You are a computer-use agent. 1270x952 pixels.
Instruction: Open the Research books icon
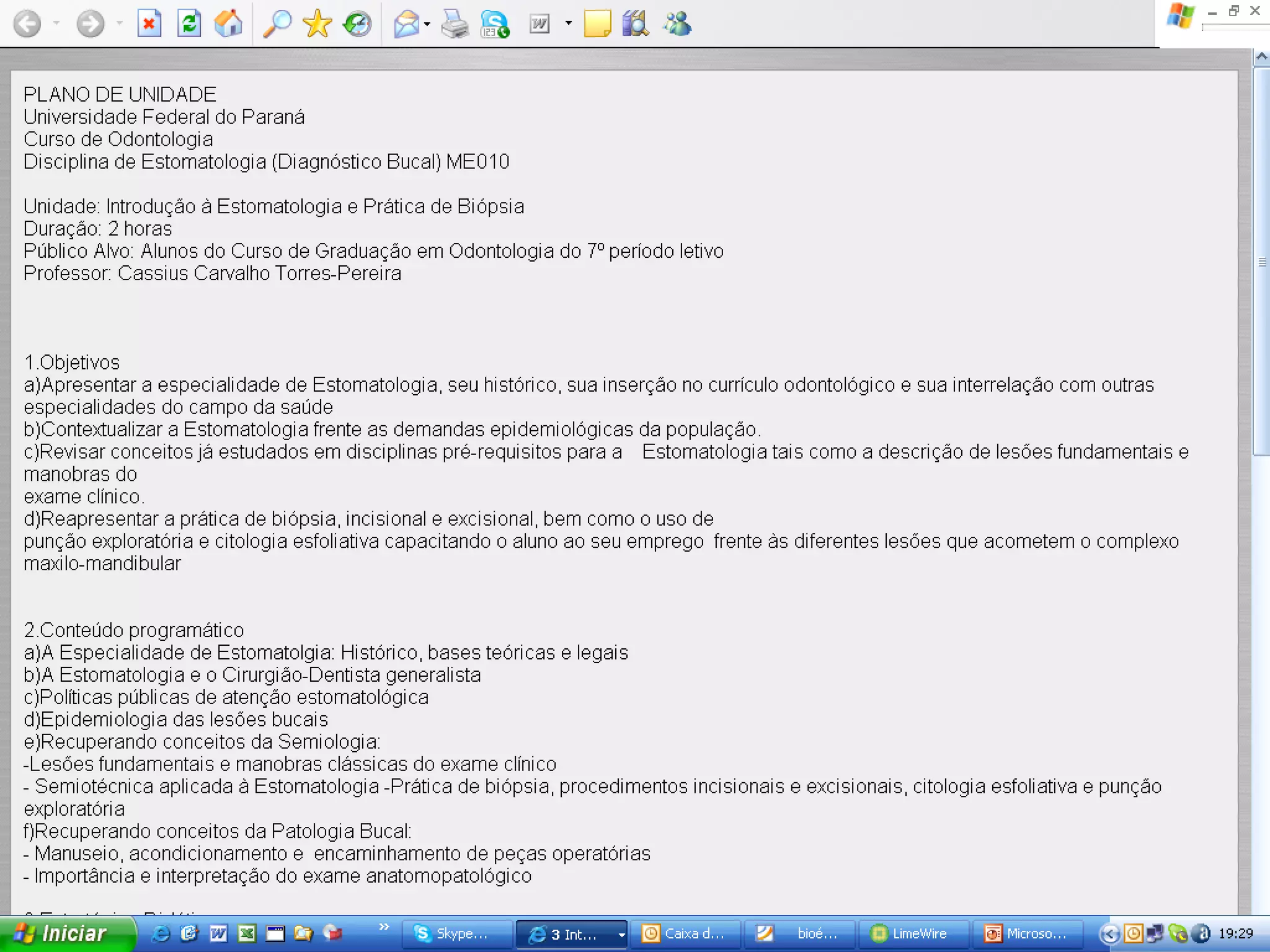(636, 24)
